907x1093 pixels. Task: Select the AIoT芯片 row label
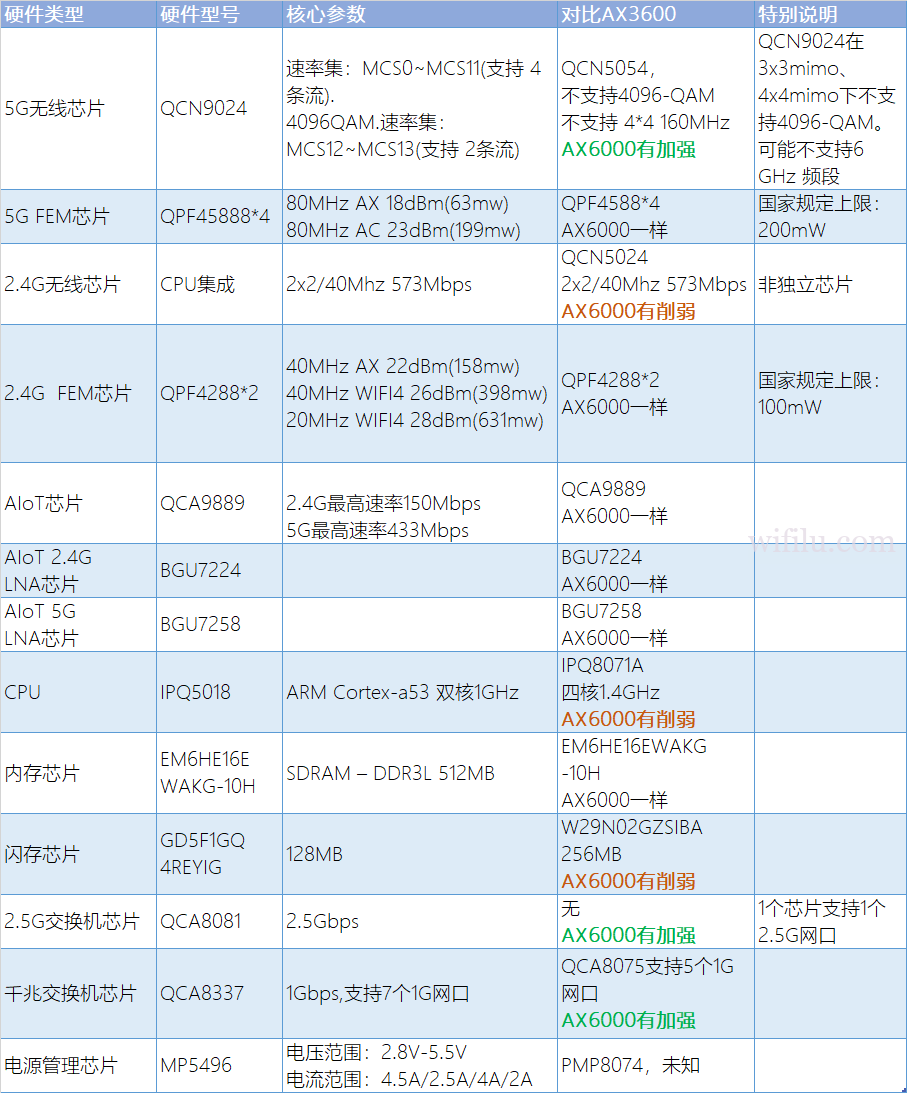(x=78, y=503)
